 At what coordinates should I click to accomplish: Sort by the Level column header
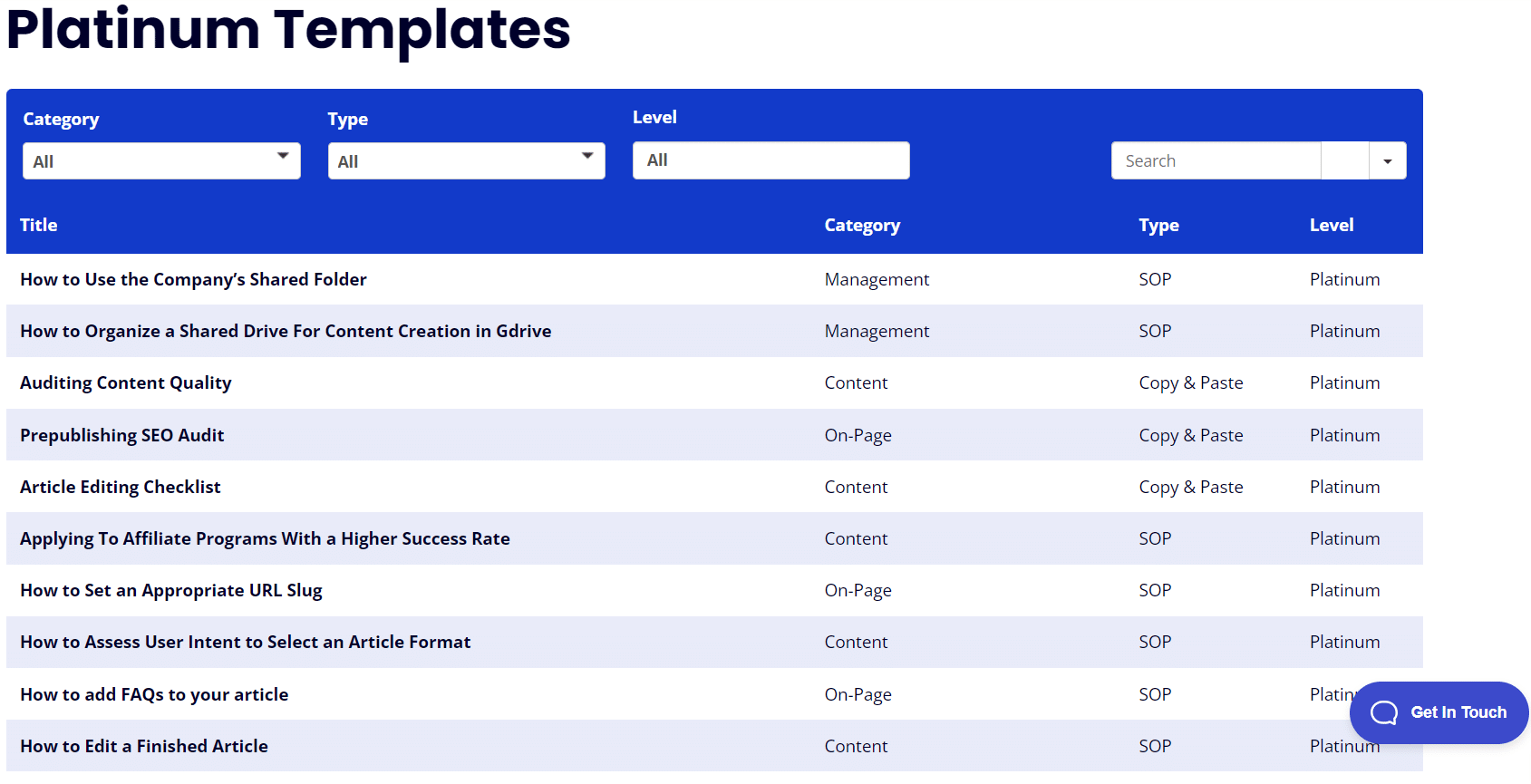click(x=1332, y=225)
